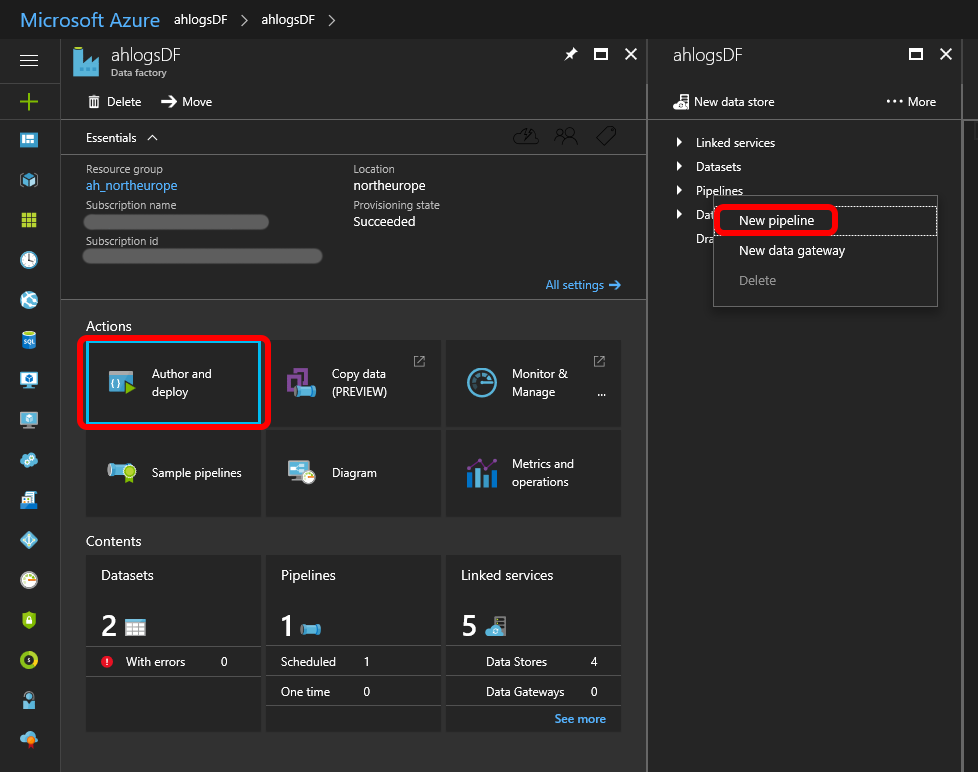Screen dimensions: 978x772
Task: Click the One time pipelines row
Action: 354,692
